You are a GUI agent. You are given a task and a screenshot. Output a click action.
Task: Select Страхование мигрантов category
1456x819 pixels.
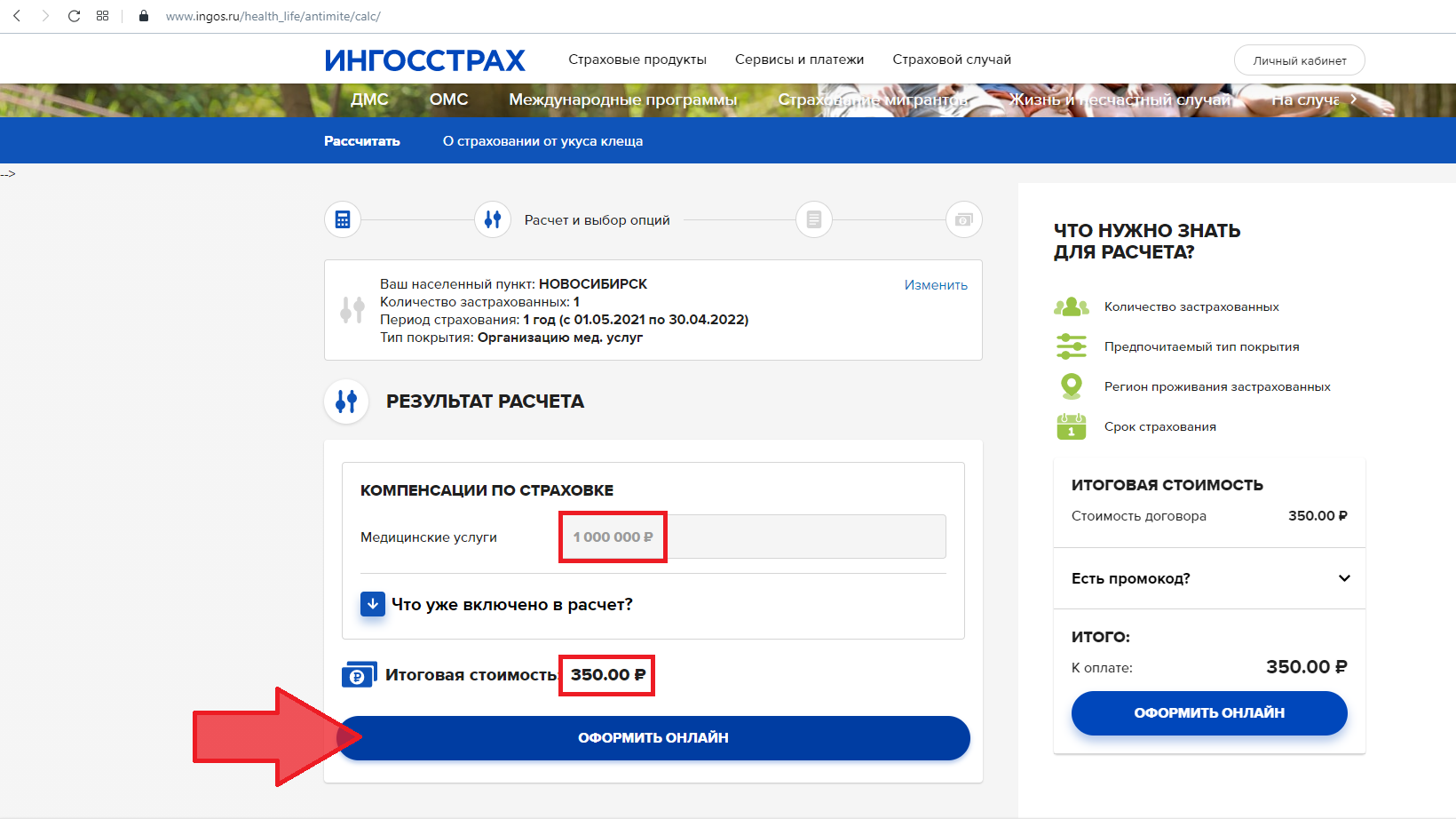pyautogui.click(x=874, y=99)
